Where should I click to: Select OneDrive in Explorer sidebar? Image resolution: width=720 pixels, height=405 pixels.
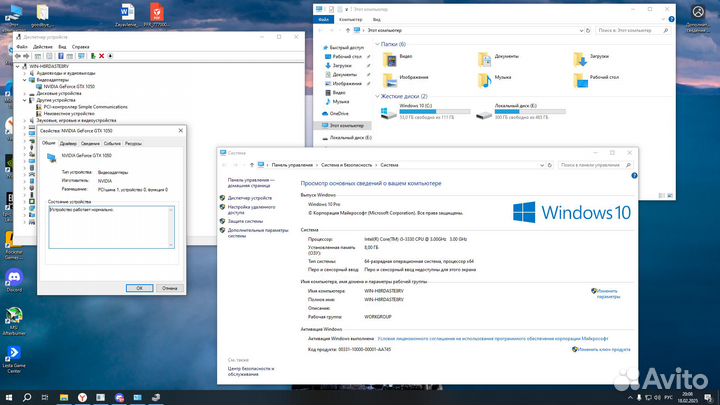pos(339,113)
